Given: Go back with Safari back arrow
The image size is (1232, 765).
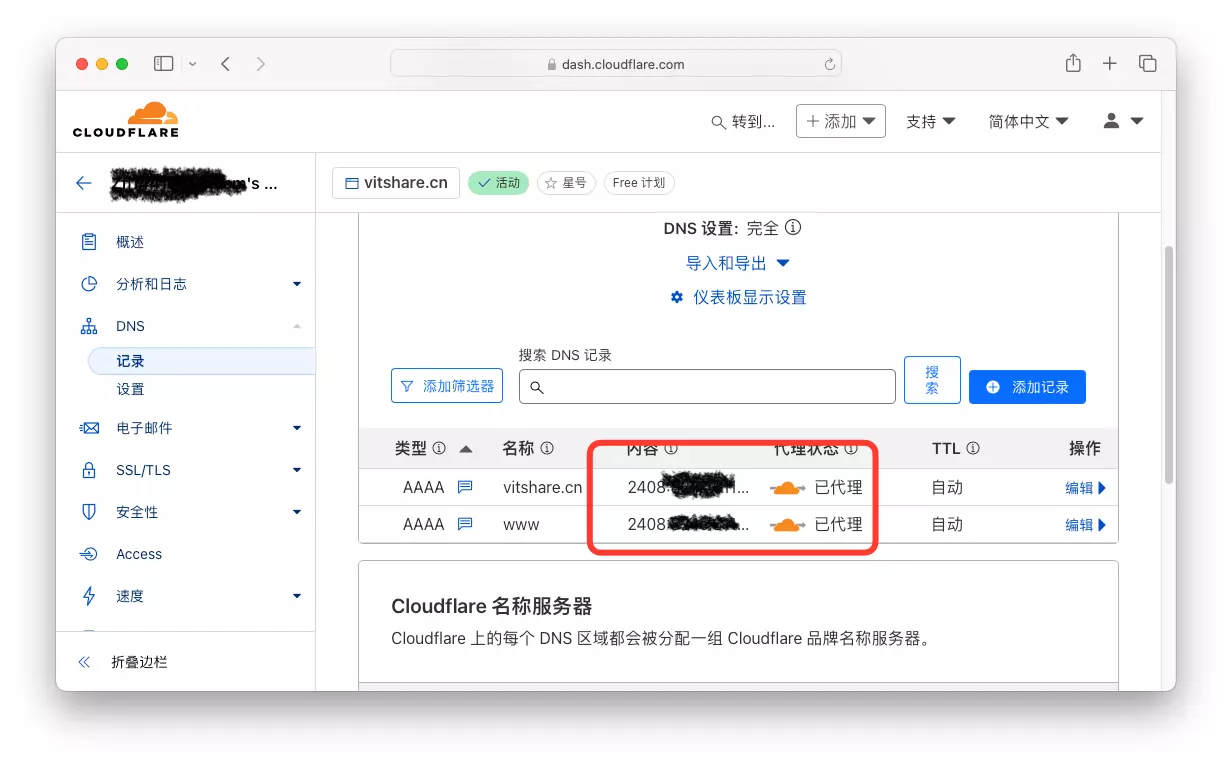Looking at the screenshot, I should tap(226, 63).
